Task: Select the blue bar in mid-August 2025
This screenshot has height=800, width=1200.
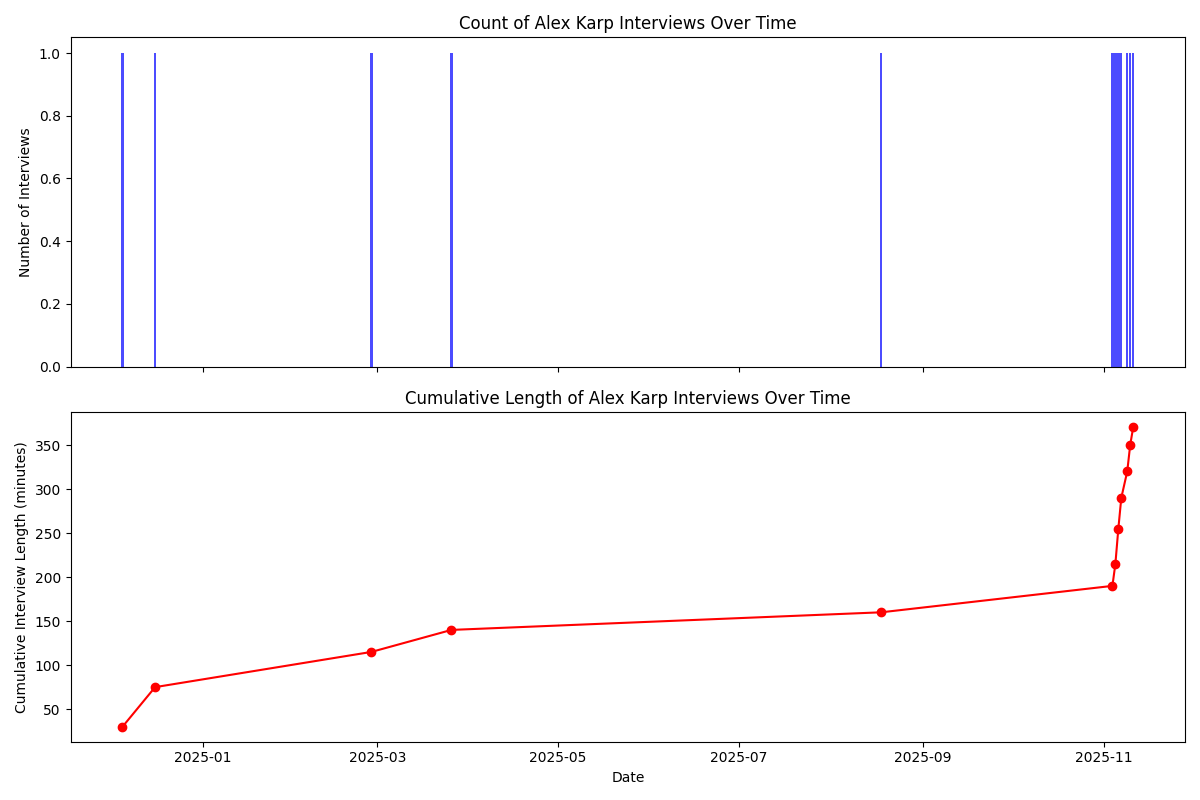Action: (x=881, y=210)
